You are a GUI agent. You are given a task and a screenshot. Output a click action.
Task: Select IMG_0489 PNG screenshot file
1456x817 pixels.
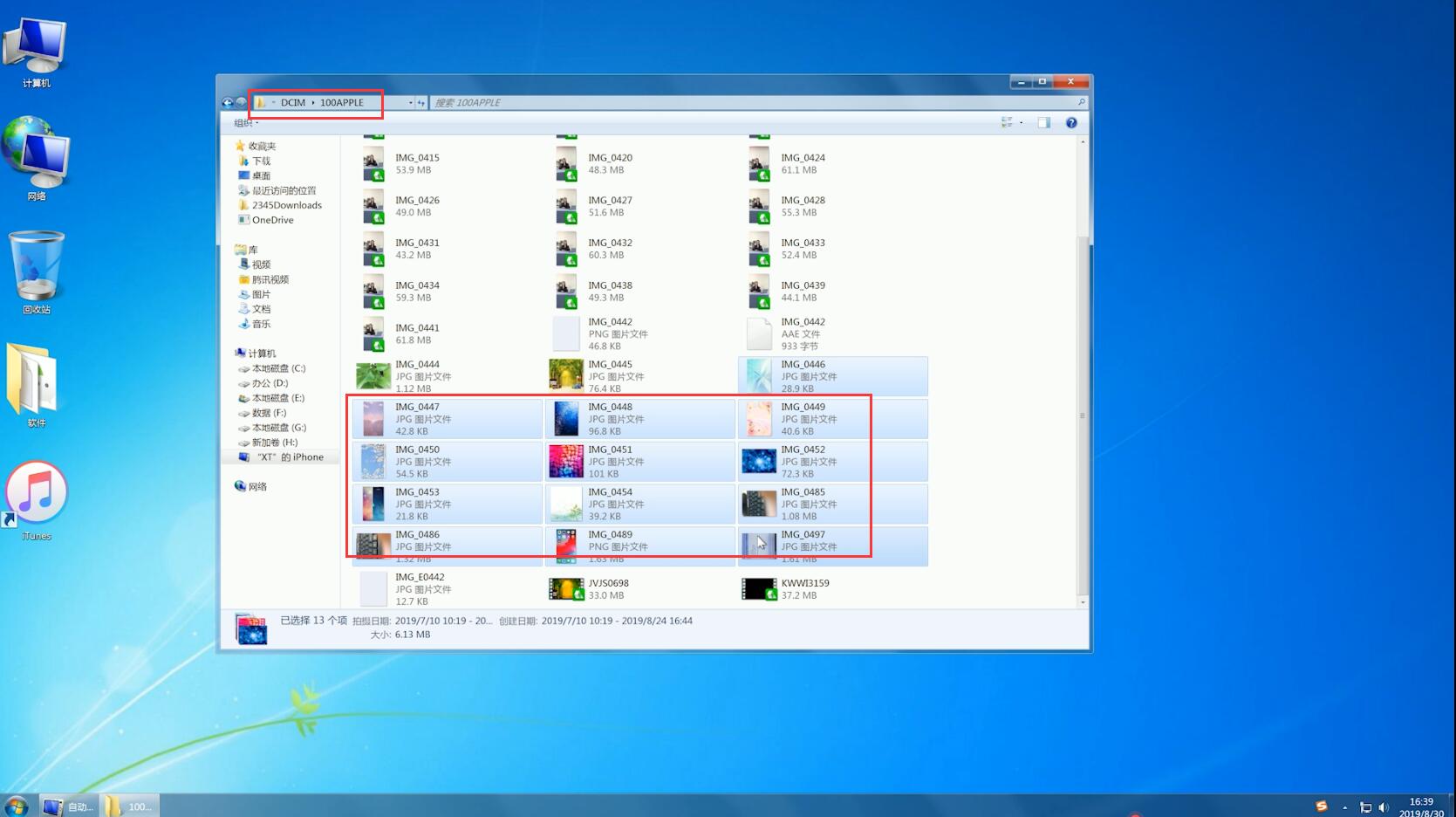point(640,546)
